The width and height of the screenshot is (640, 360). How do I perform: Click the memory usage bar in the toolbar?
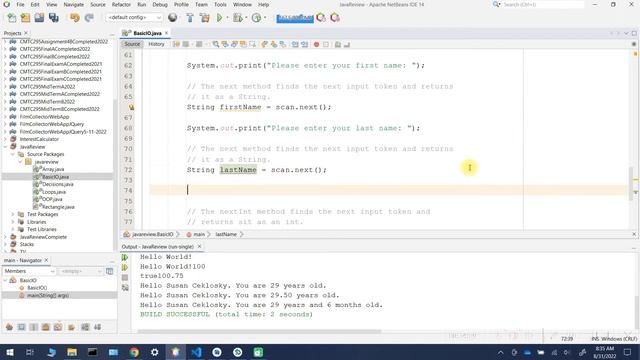[x=295, y=18]
